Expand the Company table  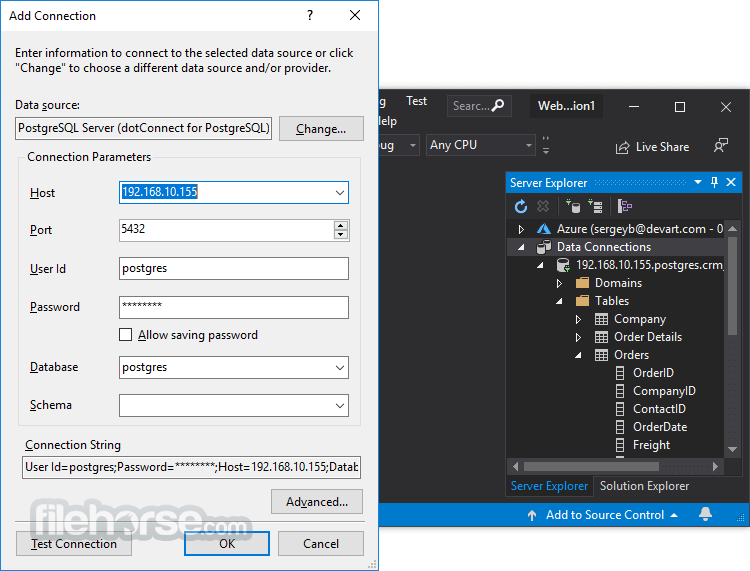(578, 319)
